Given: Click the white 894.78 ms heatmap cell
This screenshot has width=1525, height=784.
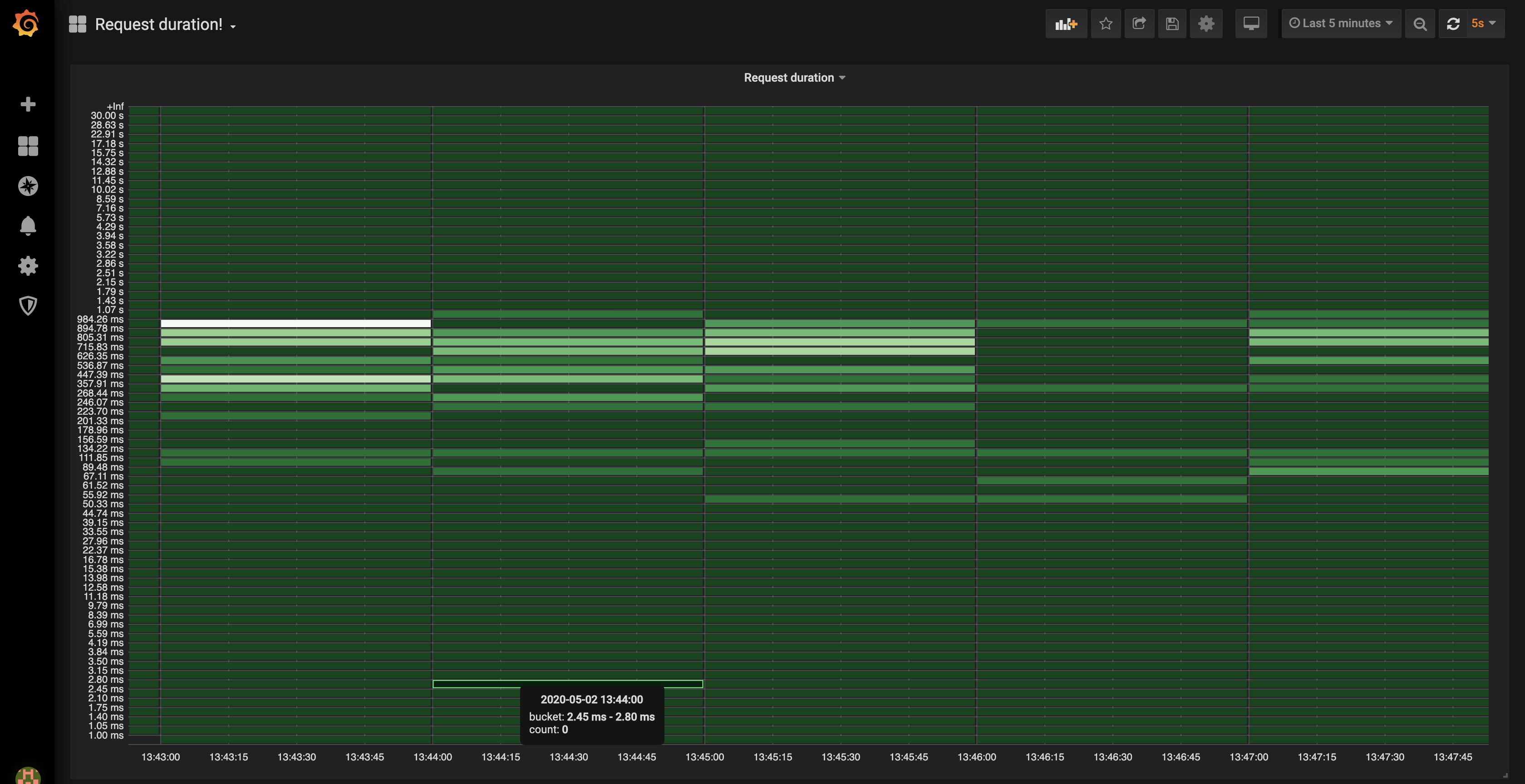Looking at the screenshot, I should tap(295, 323).
